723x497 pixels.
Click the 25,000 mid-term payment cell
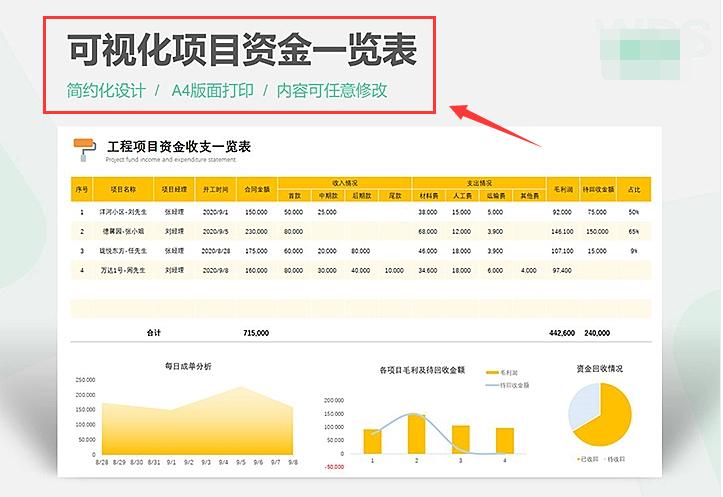point(327,212)
